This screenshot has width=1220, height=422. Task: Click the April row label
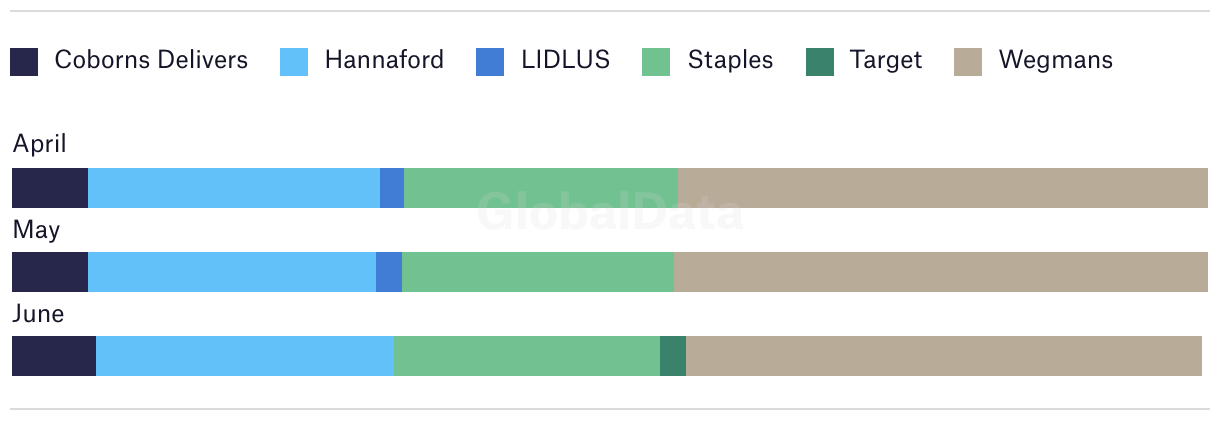click(39, 144)
